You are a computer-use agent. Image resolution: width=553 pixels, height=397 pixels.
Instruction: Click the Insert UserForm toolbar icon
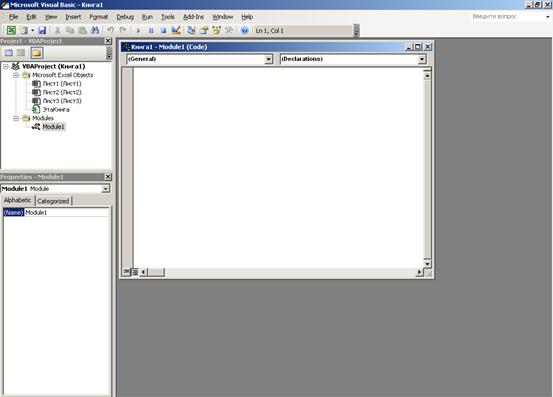24,30
